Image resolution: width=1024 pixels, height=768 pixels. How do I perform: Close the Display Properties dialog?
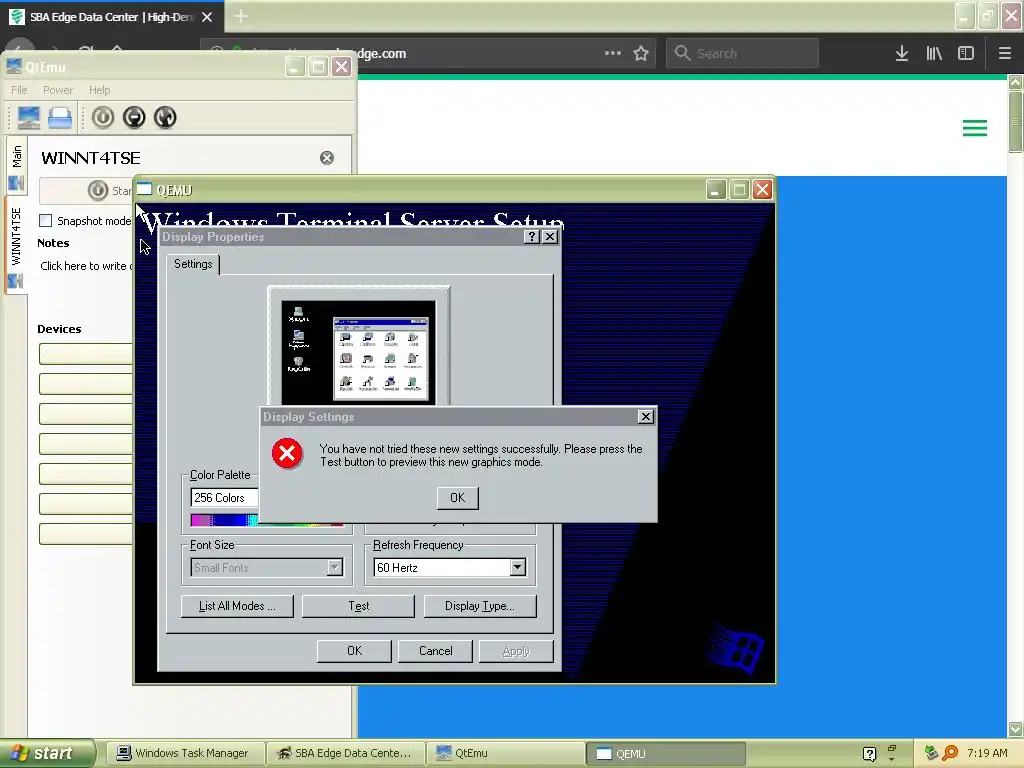point(550,236)
